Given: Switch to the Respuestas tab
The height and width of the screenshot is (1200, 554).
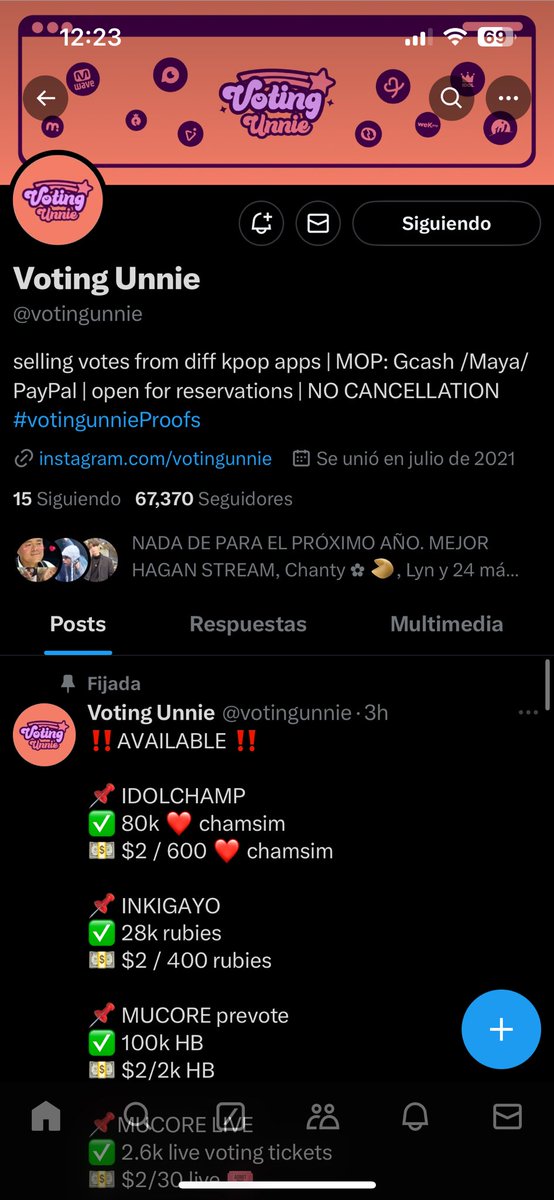Looking at the screenshot, I should [x=248, y=624].
